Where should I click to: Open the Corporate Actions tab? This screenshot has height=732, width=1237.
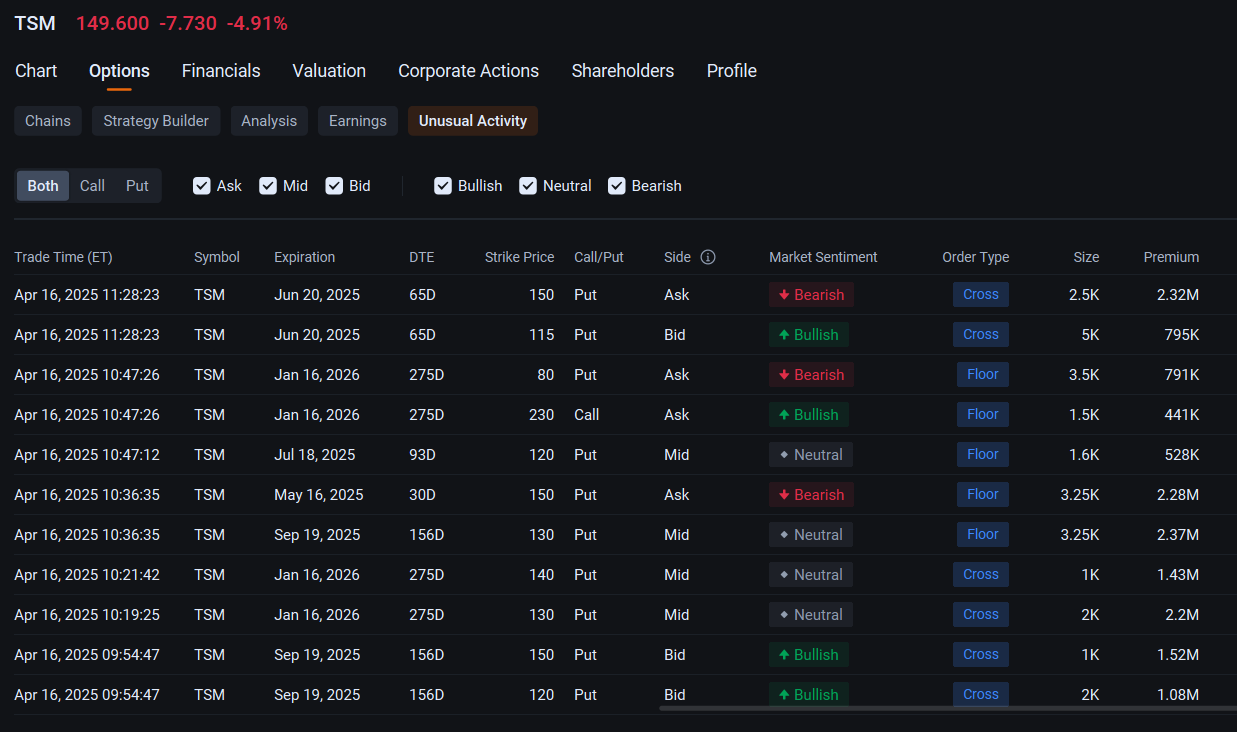(468, 71)
